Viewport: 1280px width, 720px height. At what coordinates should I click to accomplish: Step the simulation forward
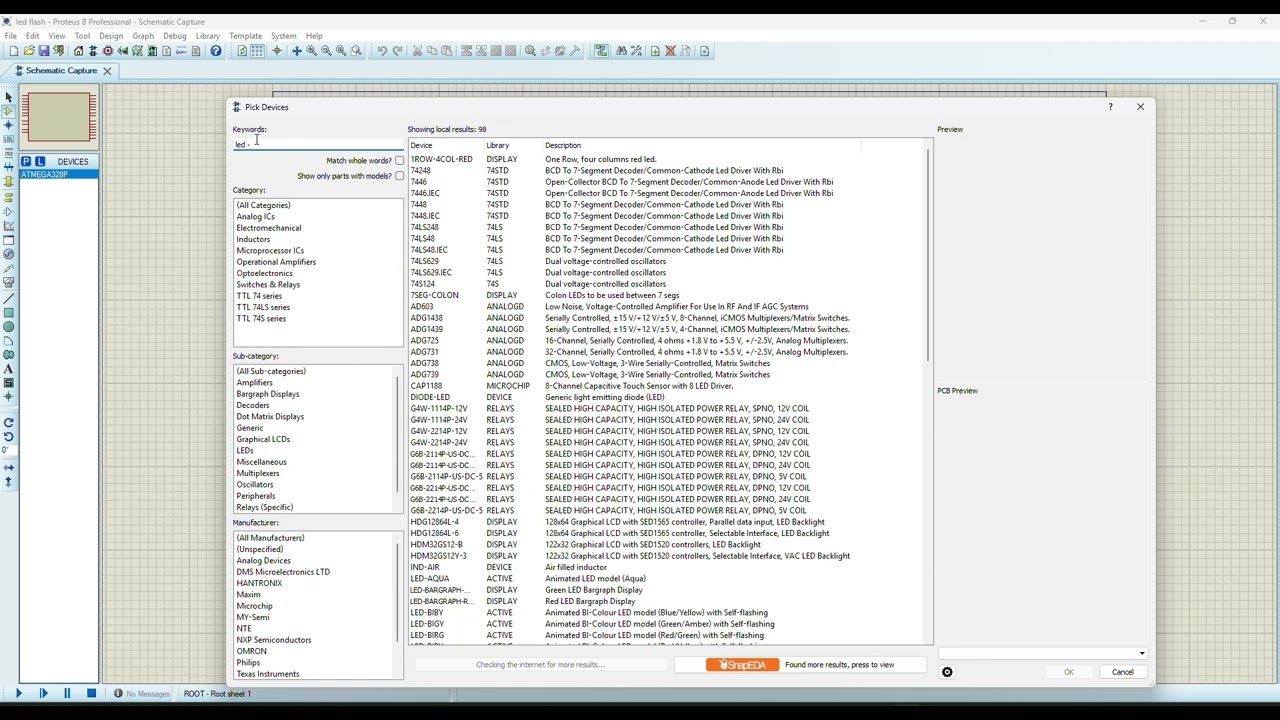pyautogui.click(x=43, y=694)
